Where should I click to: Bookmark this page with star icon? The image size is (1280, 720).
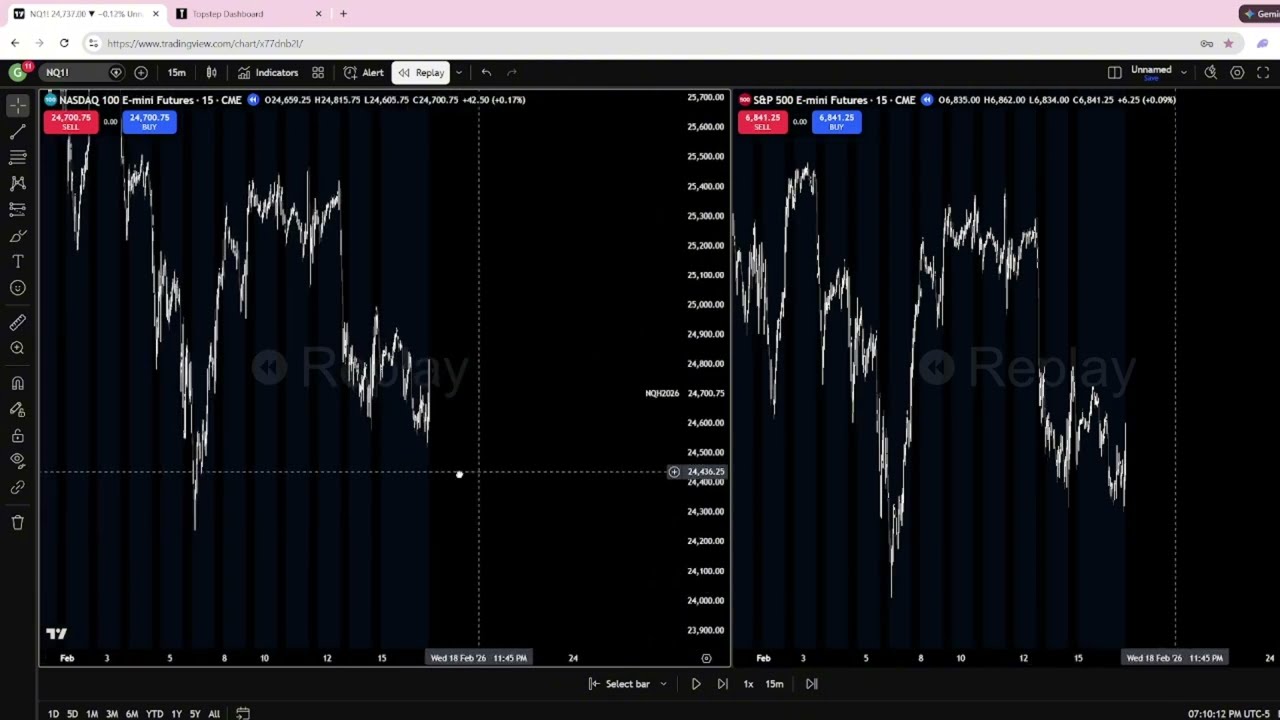click(1228, 43)
